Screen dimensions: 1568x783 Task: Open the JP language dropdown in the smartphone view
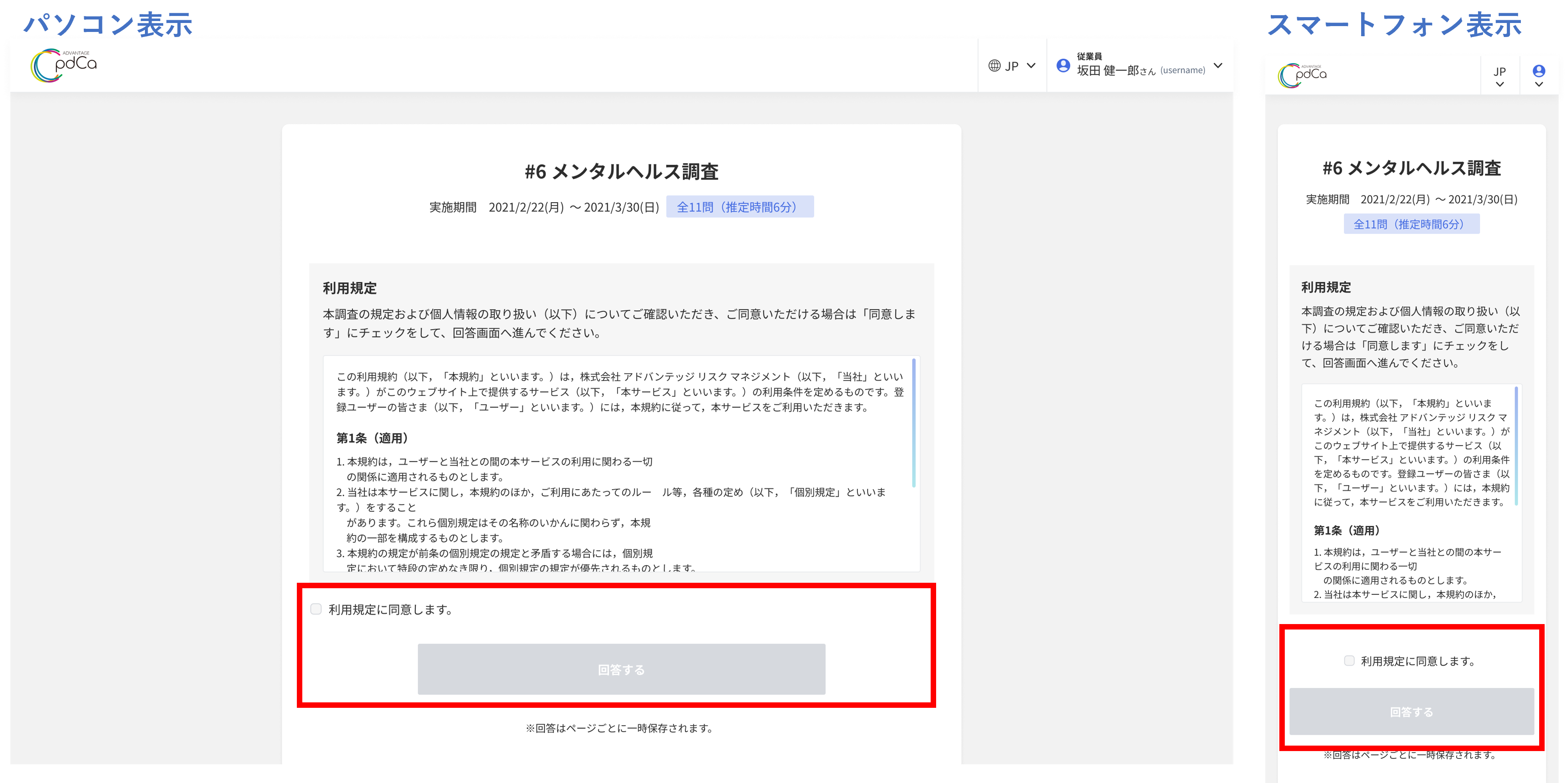coord(1500,77)
